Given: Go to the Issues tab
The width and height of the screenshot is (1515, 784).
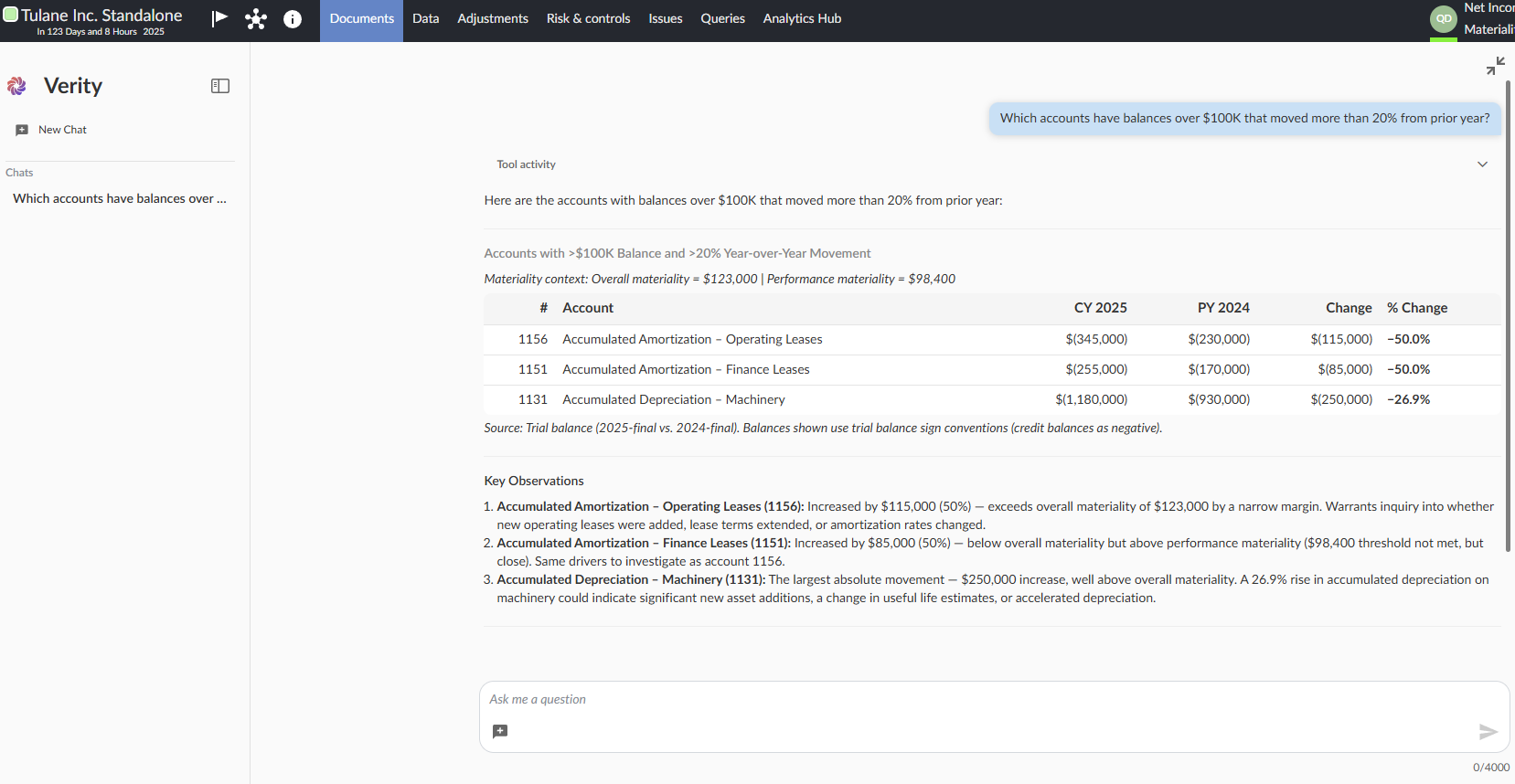Looking at the screenshot, I should point(666,19).
